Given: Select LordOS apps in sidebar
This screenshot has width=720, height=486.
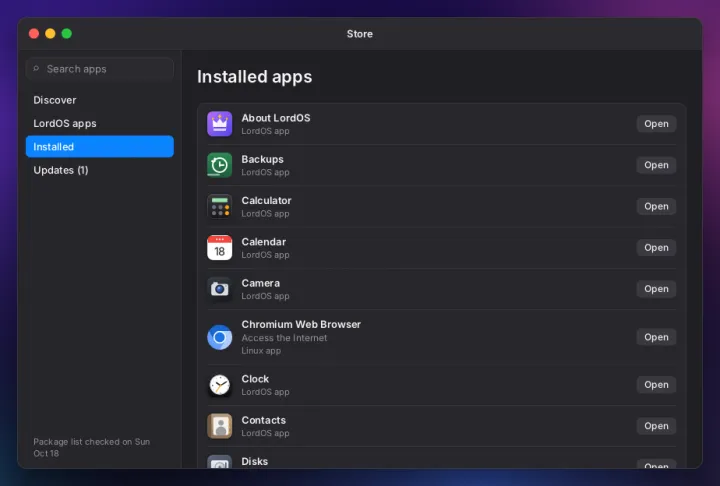Looking at the screenshot, I should (100, 124).
